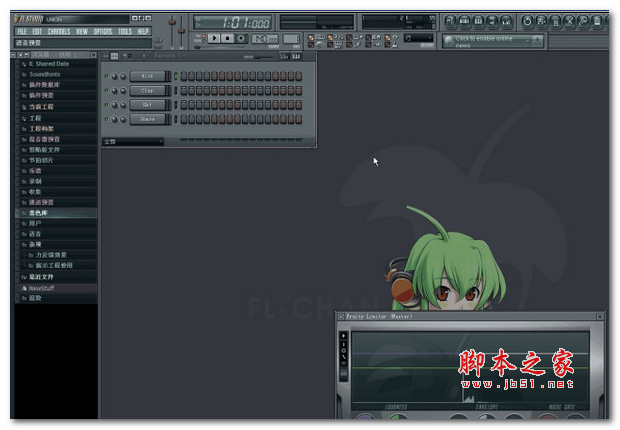Open the OPTIONS menu
The width and height of the screenshot is (620, 430).
(x=103, y=31)
